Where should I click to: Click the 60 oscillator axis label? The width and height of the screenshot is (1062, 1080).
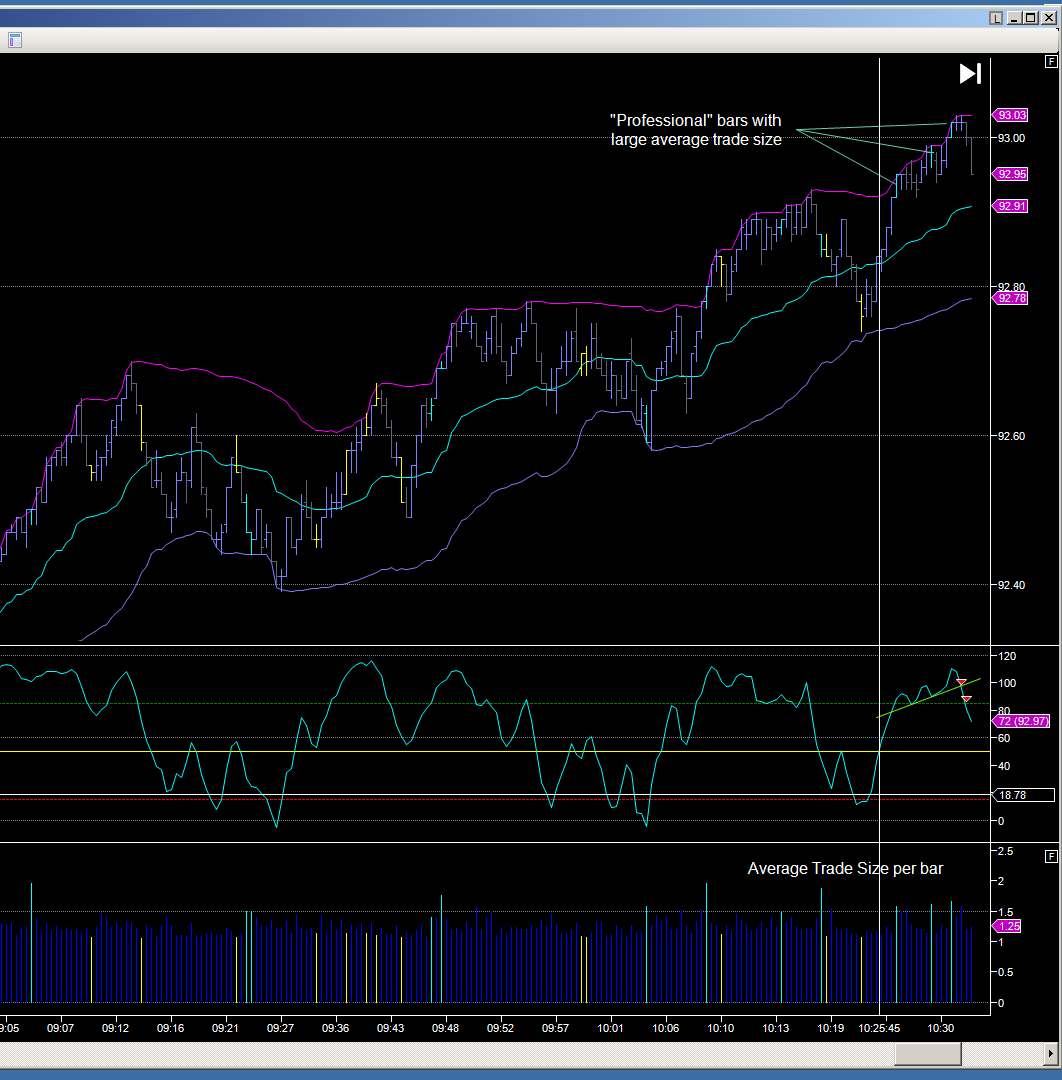(1004, 738)
